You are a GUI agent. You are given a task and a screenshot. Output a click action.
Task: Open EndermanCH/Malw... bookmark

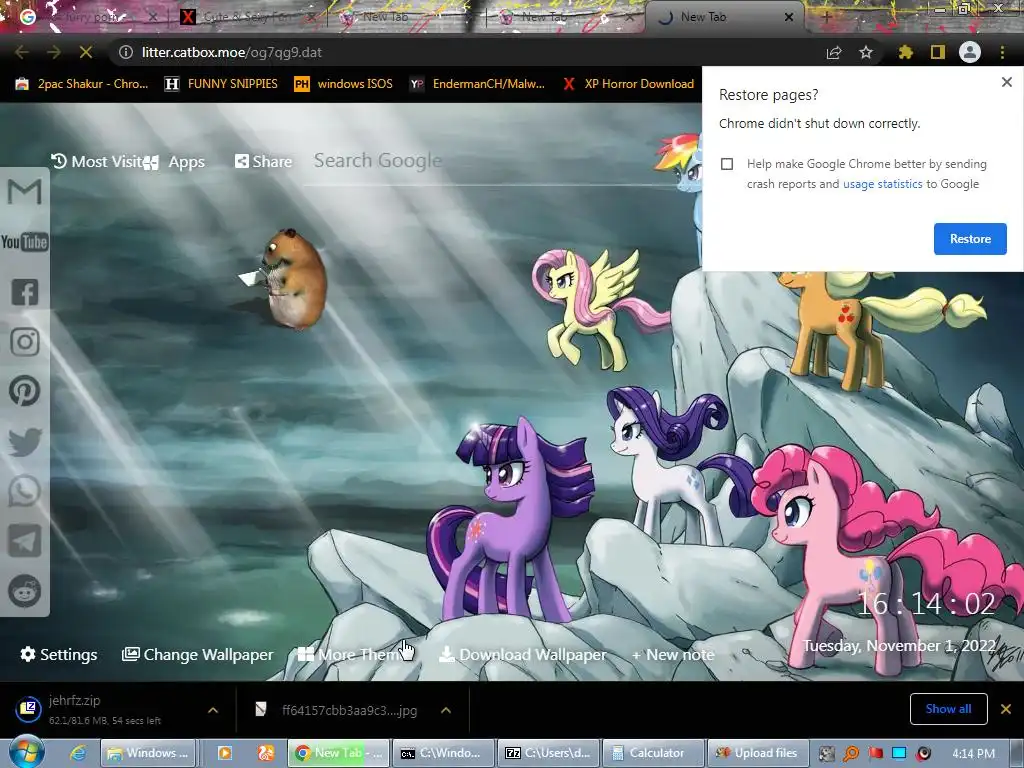tap(477, 84)
